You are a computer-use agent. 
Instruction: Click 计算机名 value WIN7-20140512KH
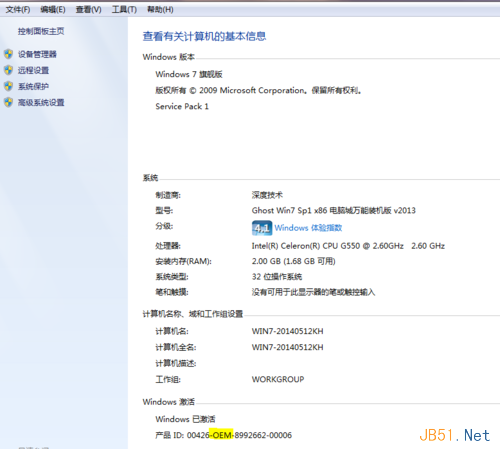click(x=287, y=331)
